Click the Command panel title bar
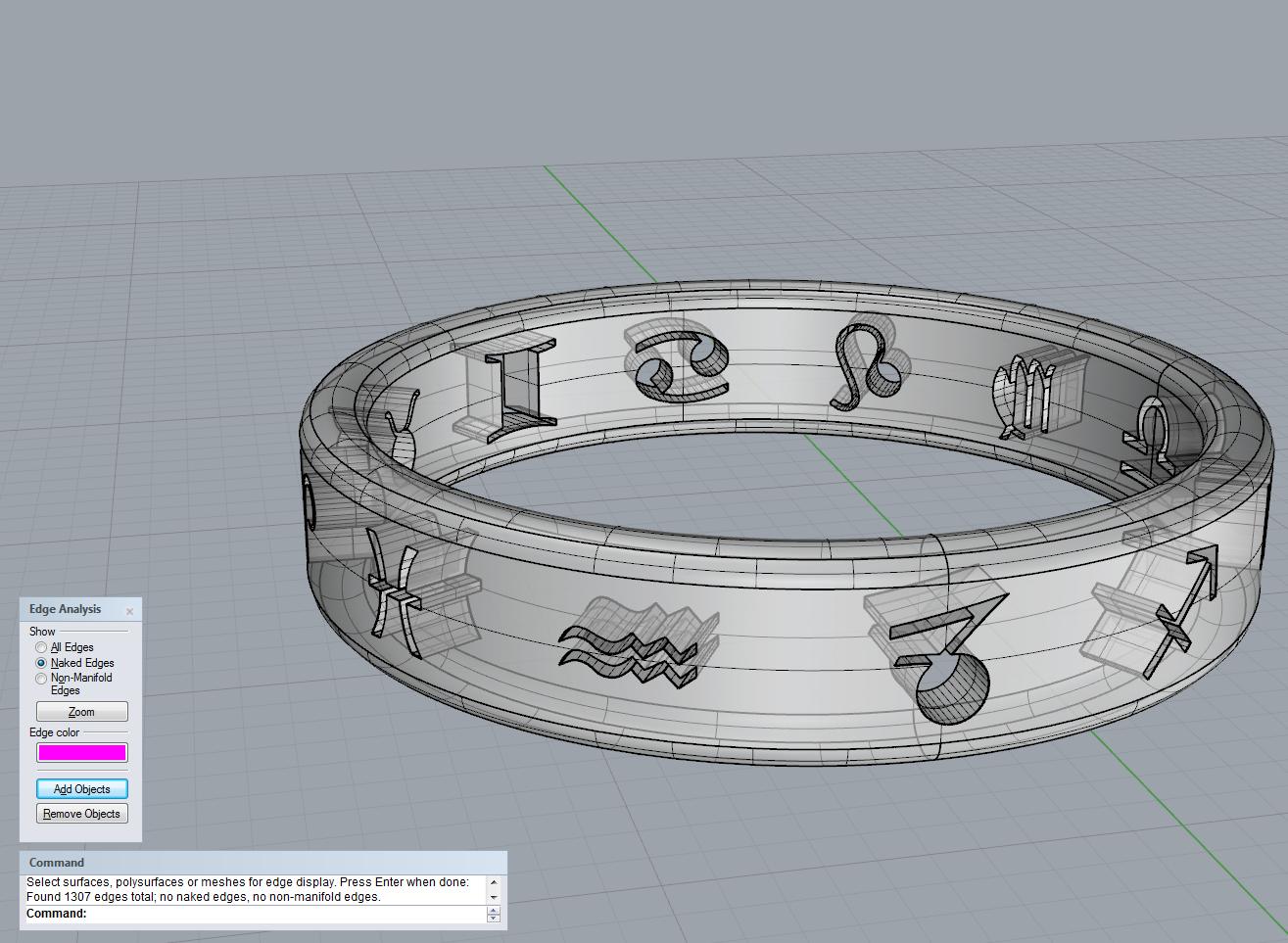This screenshot has height=943, width=1288. tap(263, 863)
